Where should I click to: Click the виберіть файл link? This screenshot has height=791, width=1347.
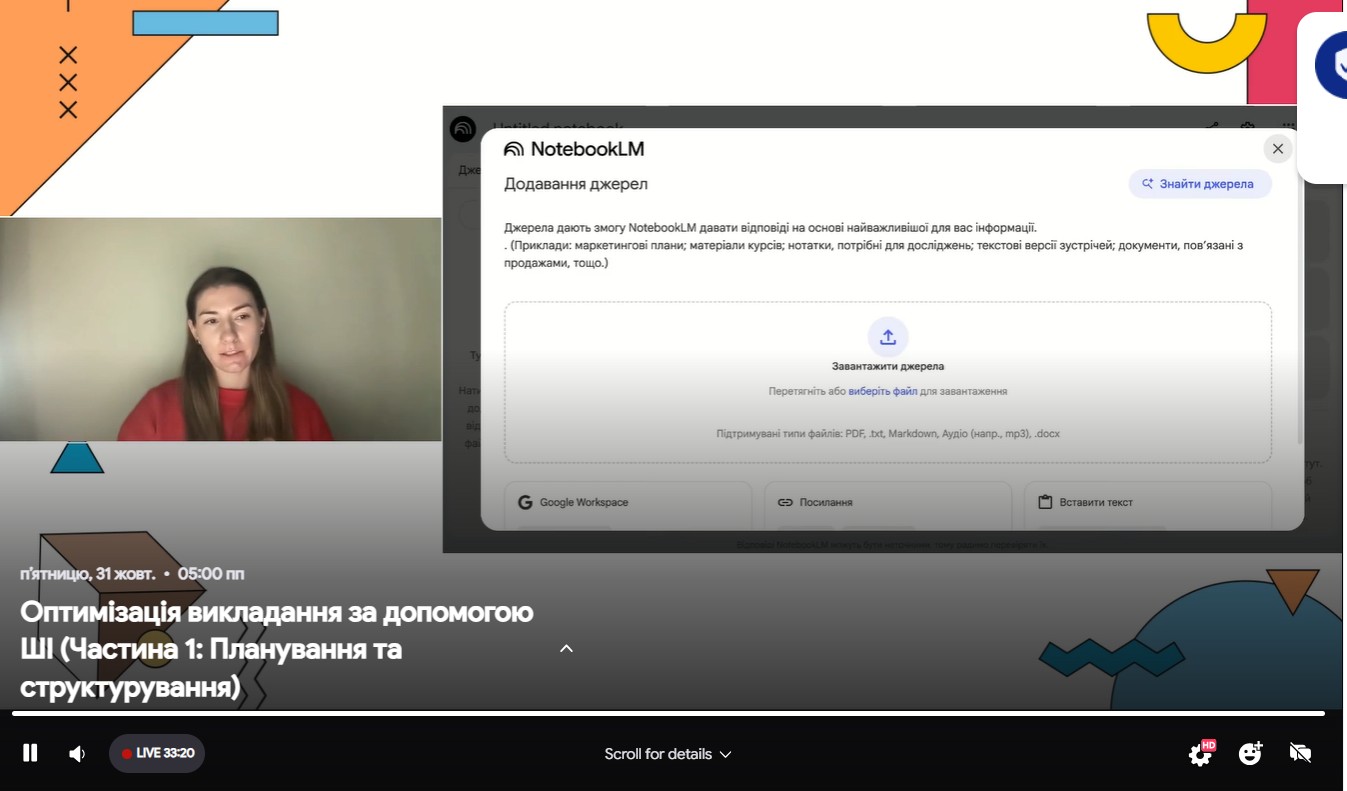click(x=882, y=392)
